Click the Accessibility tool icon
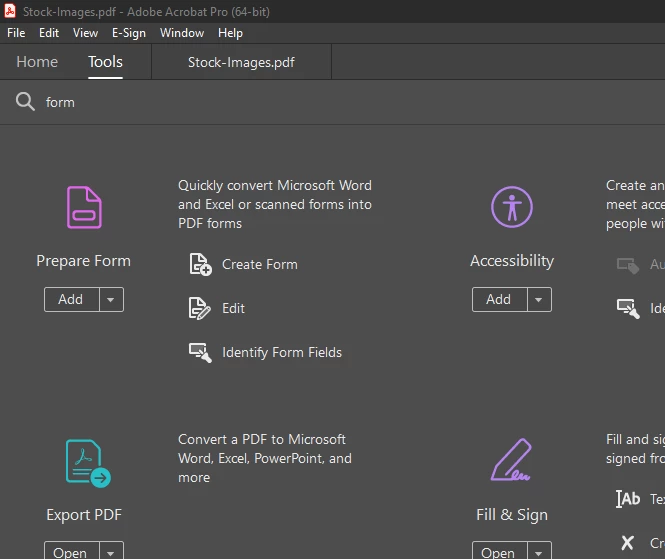This screenshot has width=665, height=559. [x=512, y=207]
